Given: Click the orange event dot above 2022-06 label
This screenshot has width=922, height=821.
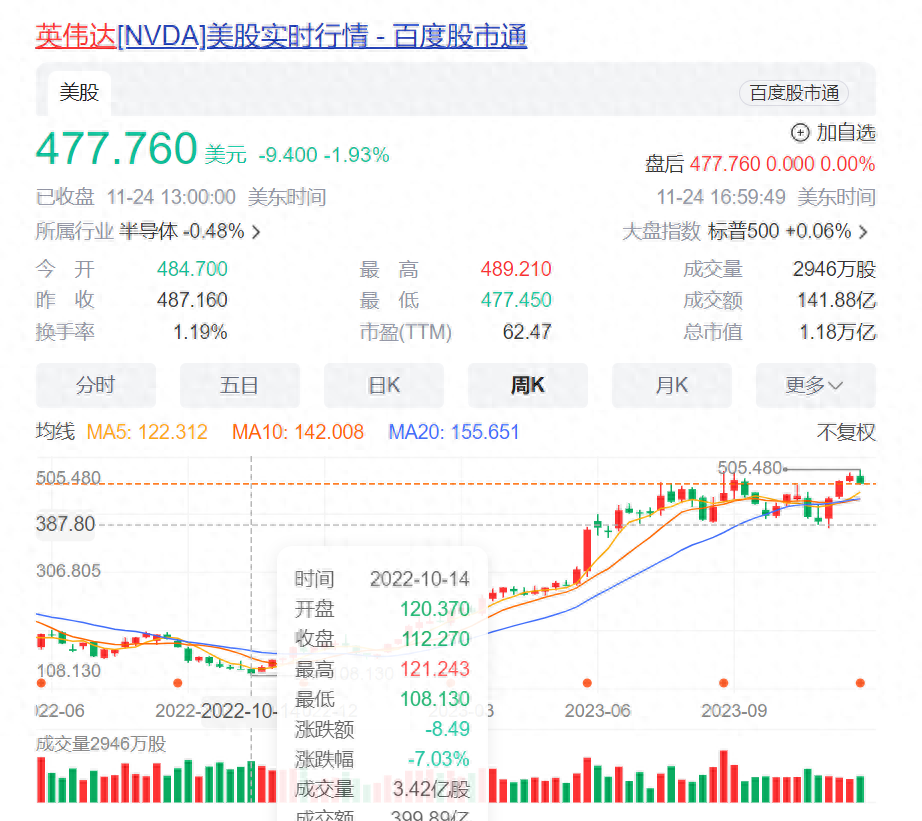Looking at the screenshot, I should (41, 683).
